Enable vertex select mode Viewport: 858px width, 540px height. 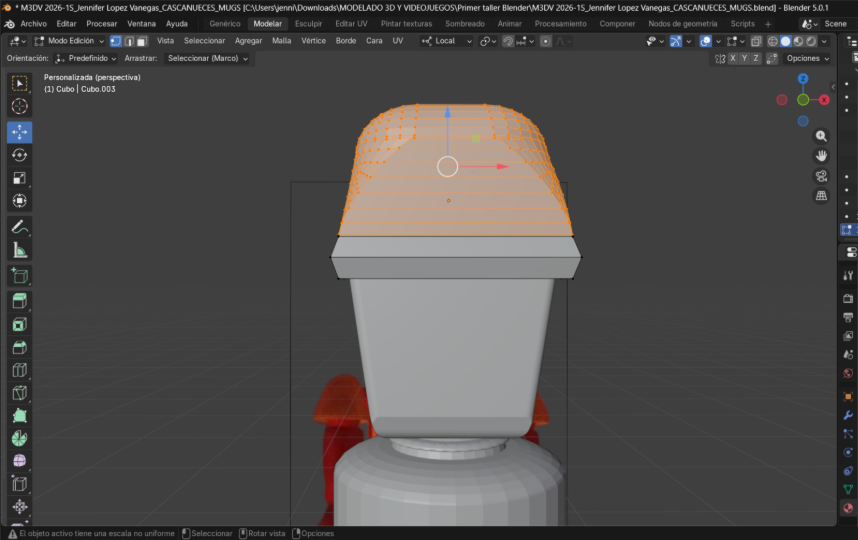115,41
